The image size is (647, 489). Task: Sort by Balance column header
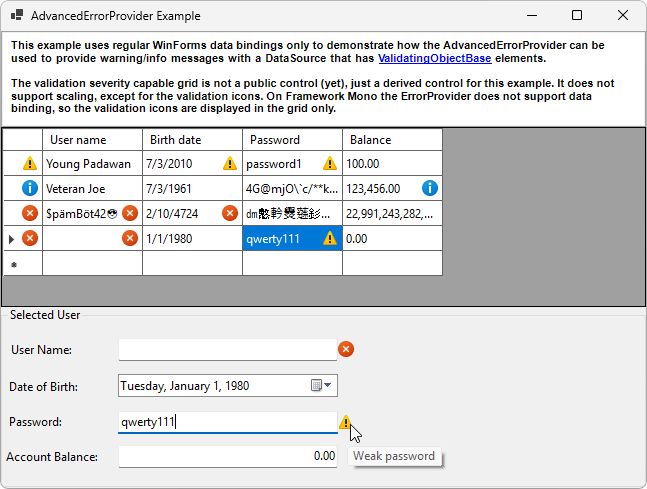pos(392,140)
